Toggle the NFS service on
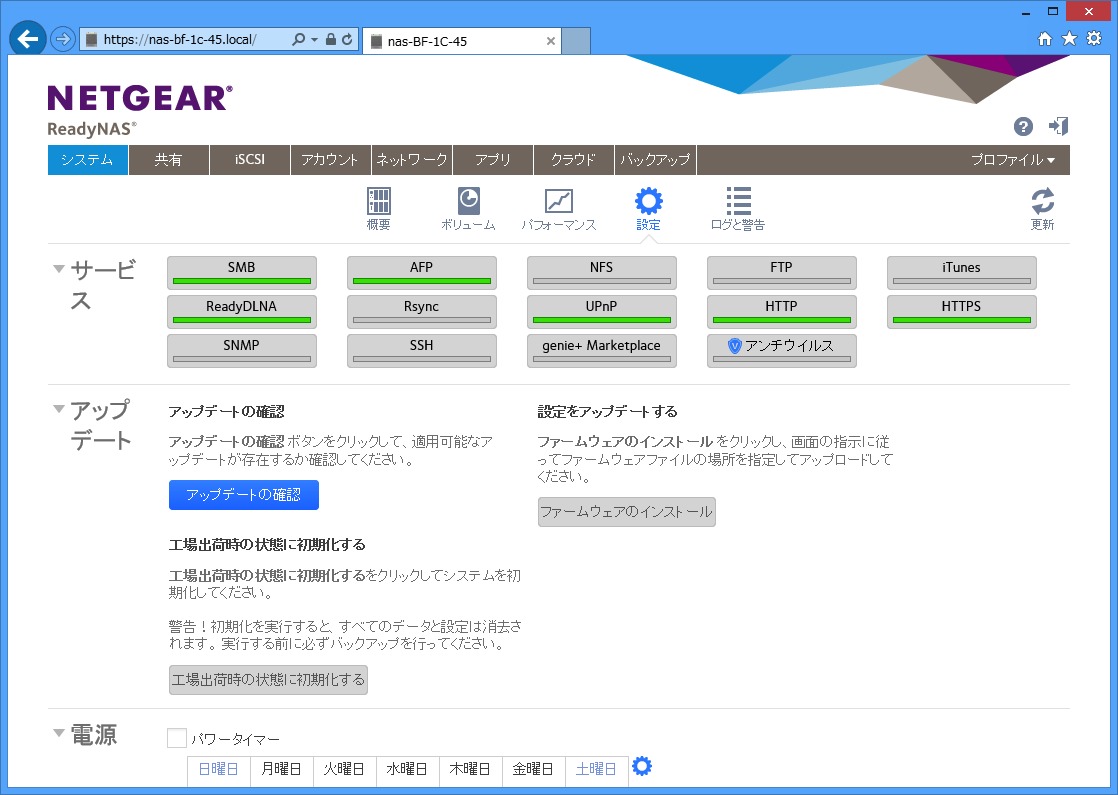This screenshot has width=1118, height=795. pos(602,273)
